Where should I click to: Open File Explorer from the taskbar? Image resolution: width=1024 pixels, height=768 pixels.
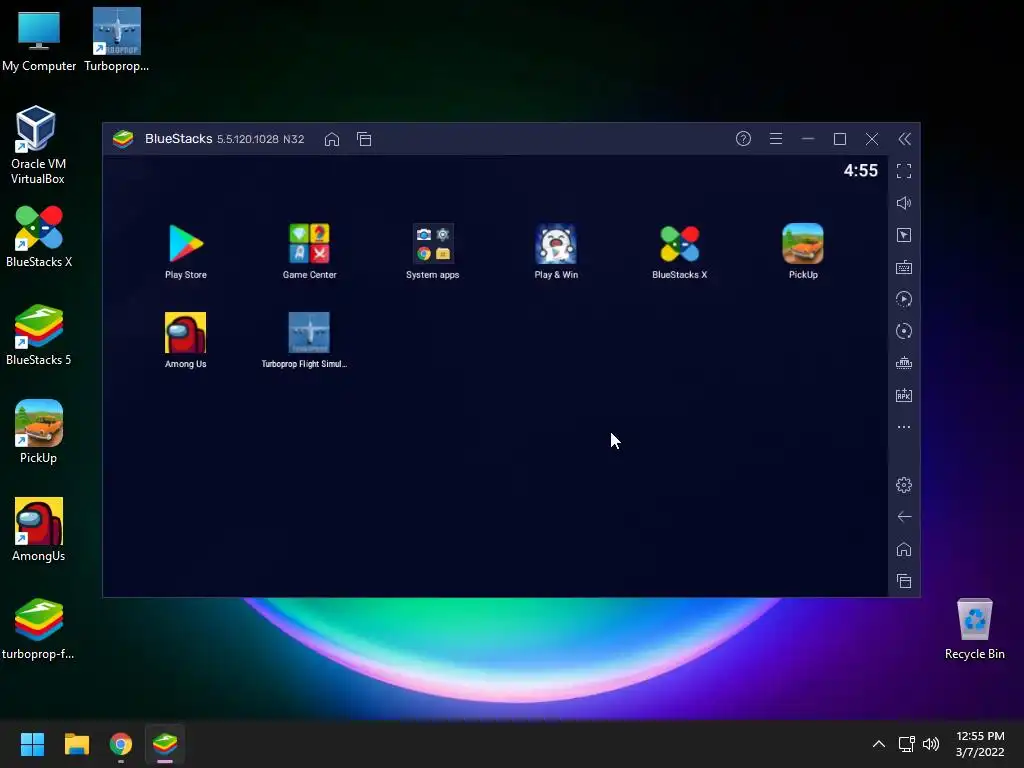coord(76,744)
